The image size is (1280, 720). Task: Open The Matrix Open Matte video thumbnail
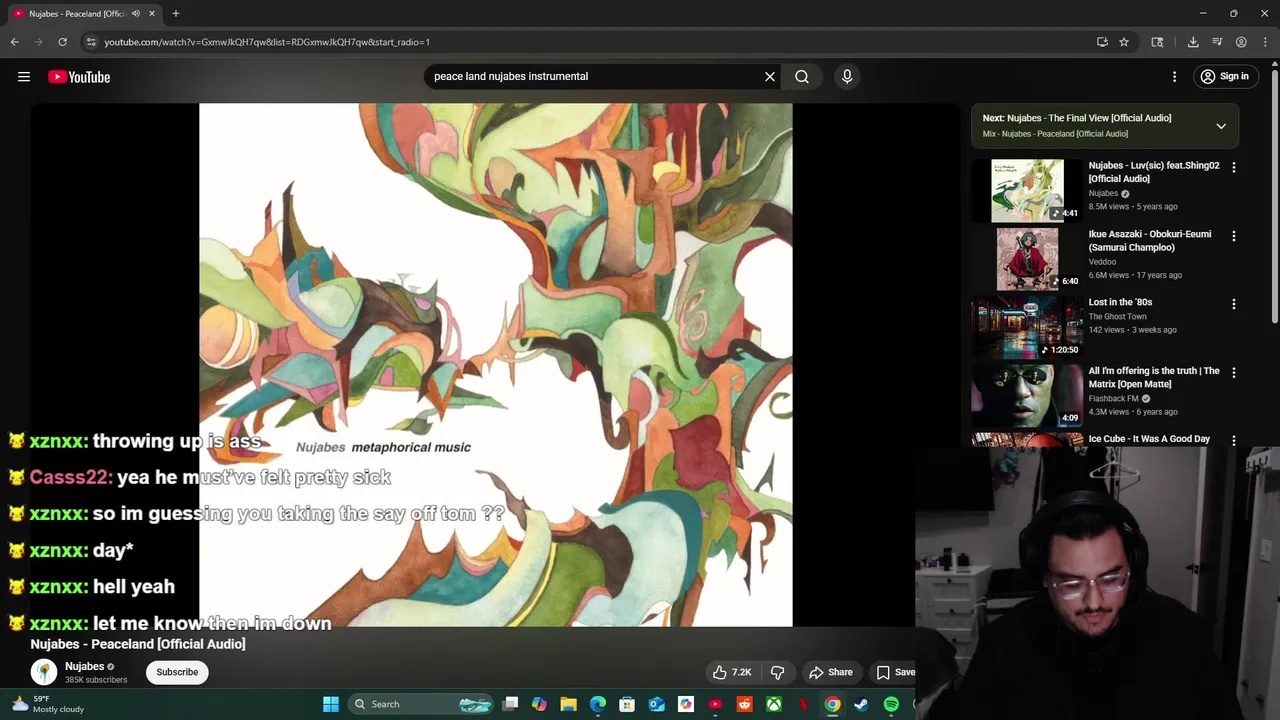(x=1027, y=395)
